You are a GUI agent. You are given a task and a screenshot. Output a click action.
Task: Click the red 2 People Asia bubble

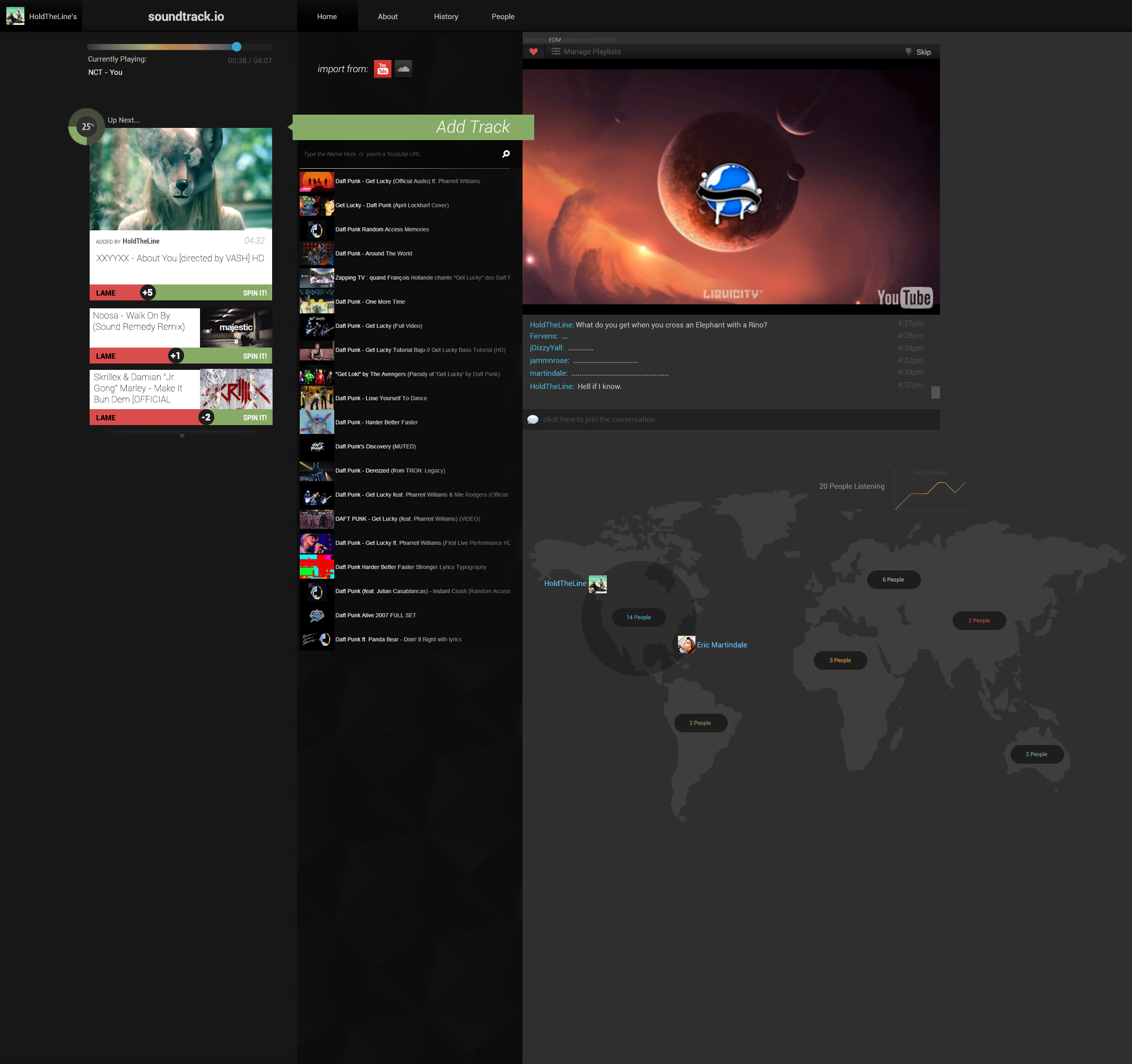[x=979, y=621]
